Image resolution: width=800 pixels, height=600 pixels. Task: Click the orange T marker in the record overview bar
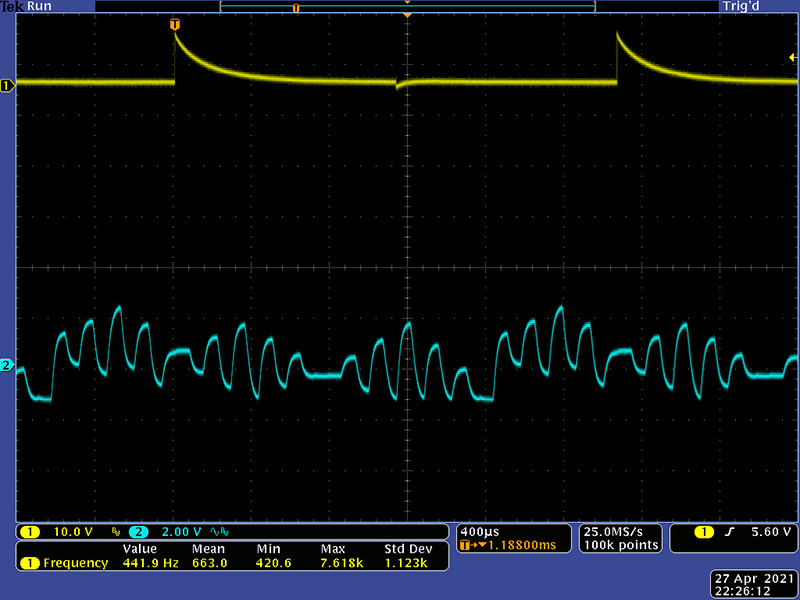[x=295, y=8]
